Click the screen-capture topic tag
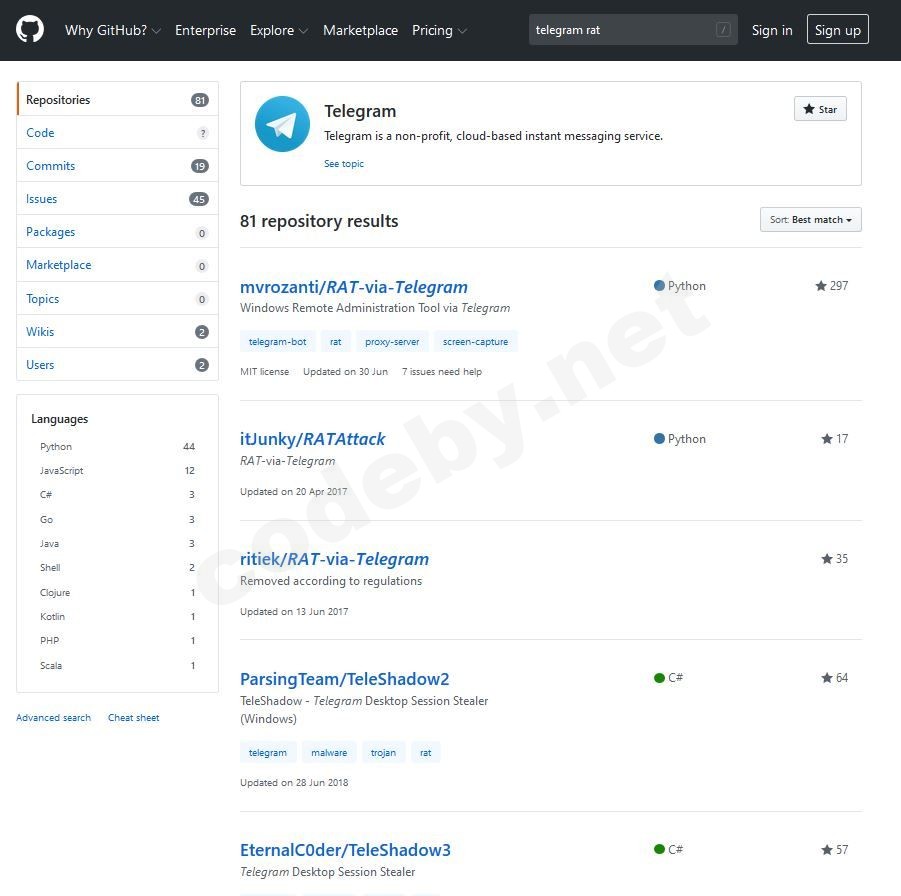This screenshot has height=896, width=901. click(x=475, y=341)
